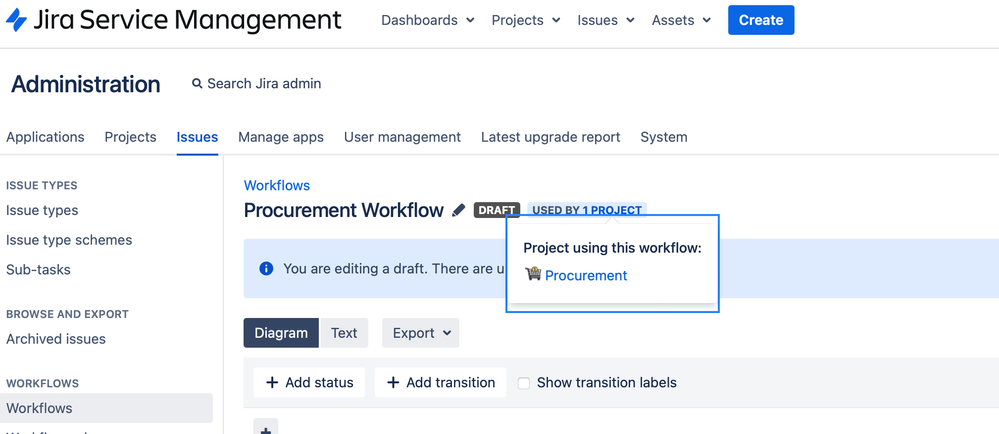Open the Export dropdown
This screenshot has width=999, height=434.
420,333
